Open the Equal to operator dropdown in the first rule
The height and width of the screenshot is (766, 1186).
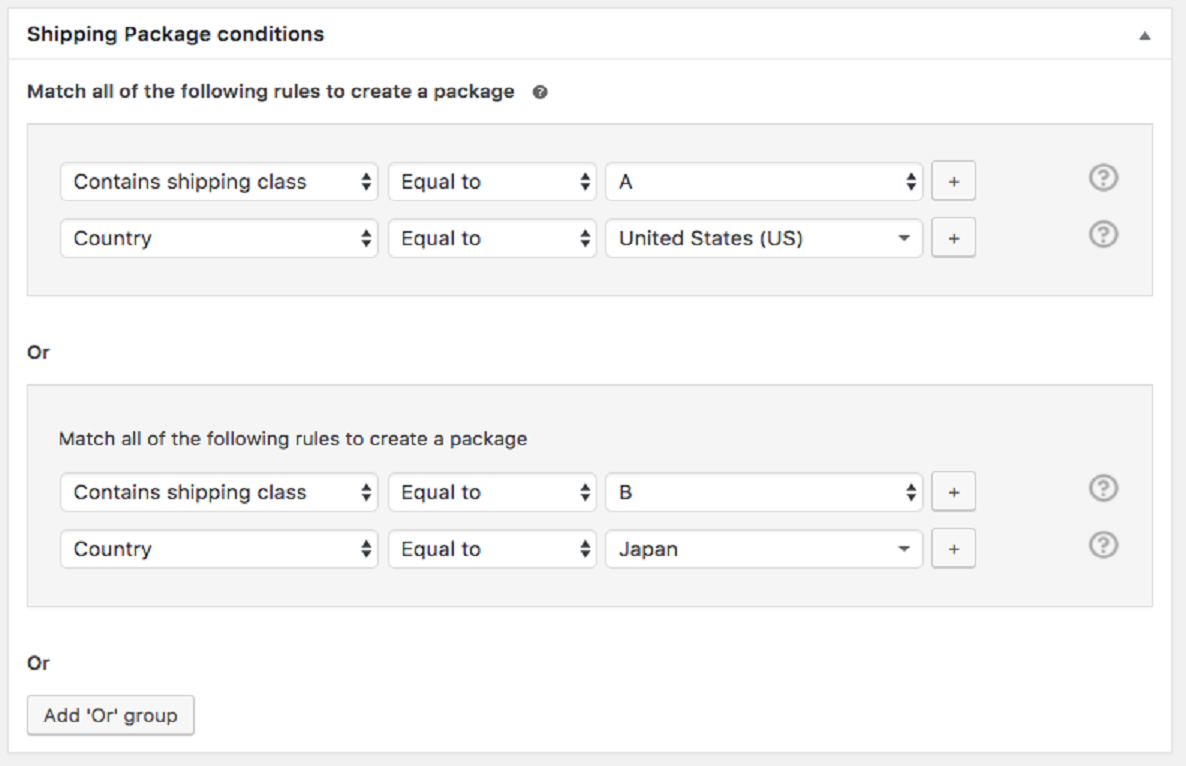[492, 180]
